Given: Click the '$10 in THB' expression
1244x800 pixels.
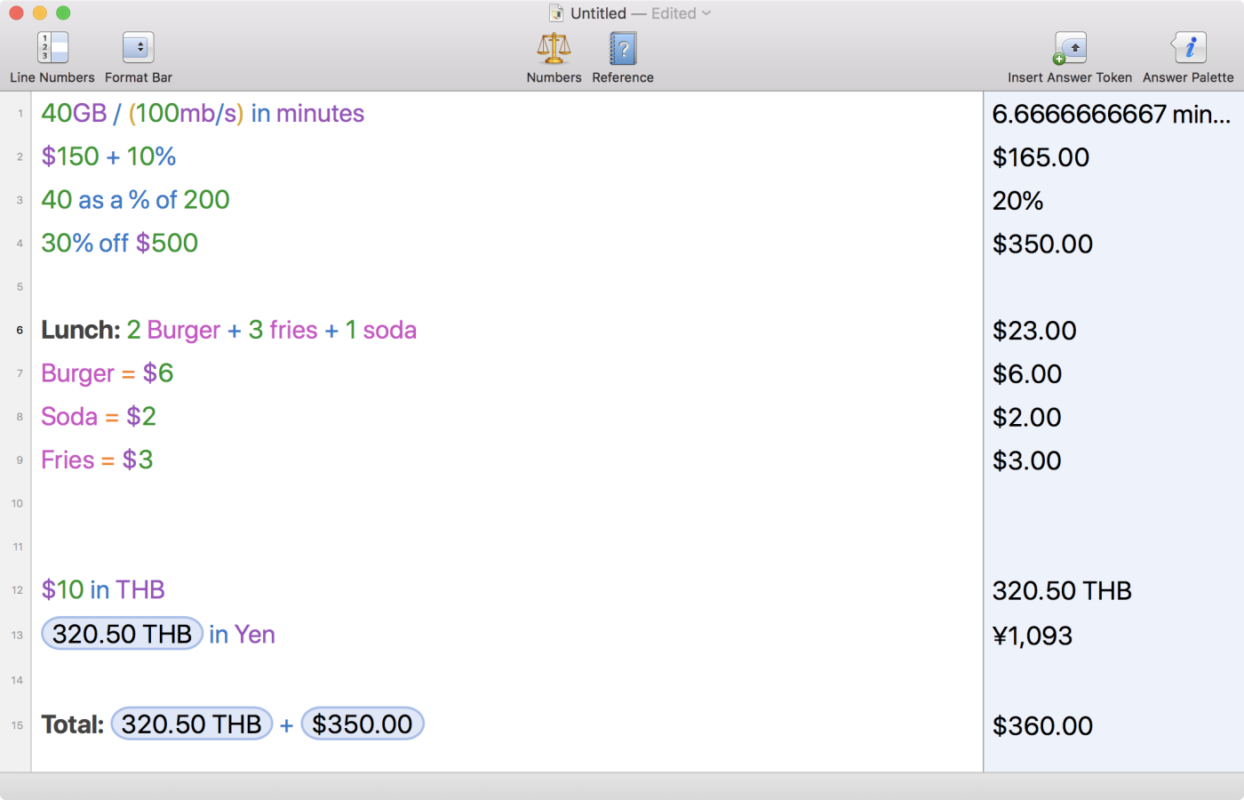Looking at the screenshot, I should point(102,590).
